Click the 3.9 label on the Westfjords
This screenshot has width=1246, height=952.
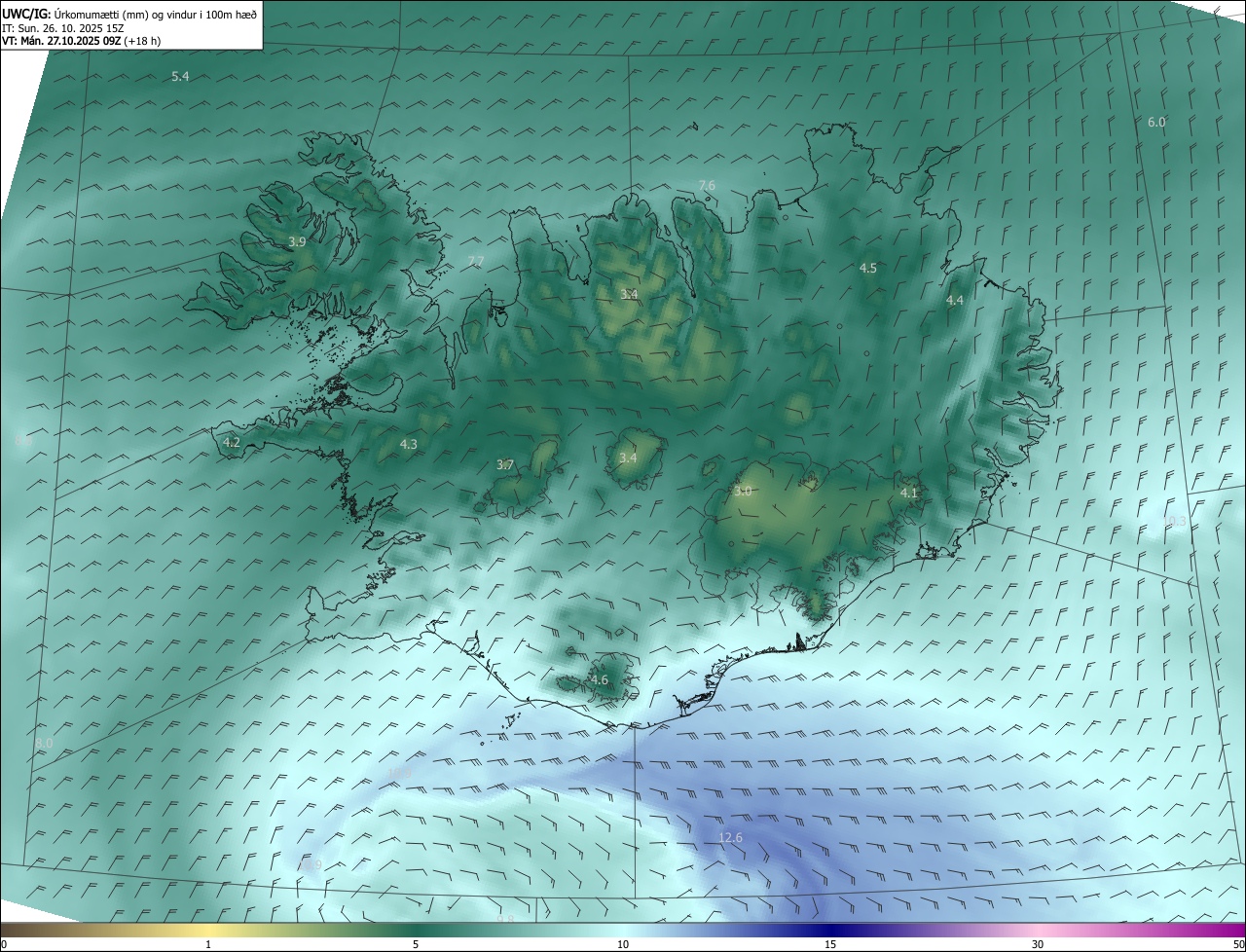[x=297, y=241]
